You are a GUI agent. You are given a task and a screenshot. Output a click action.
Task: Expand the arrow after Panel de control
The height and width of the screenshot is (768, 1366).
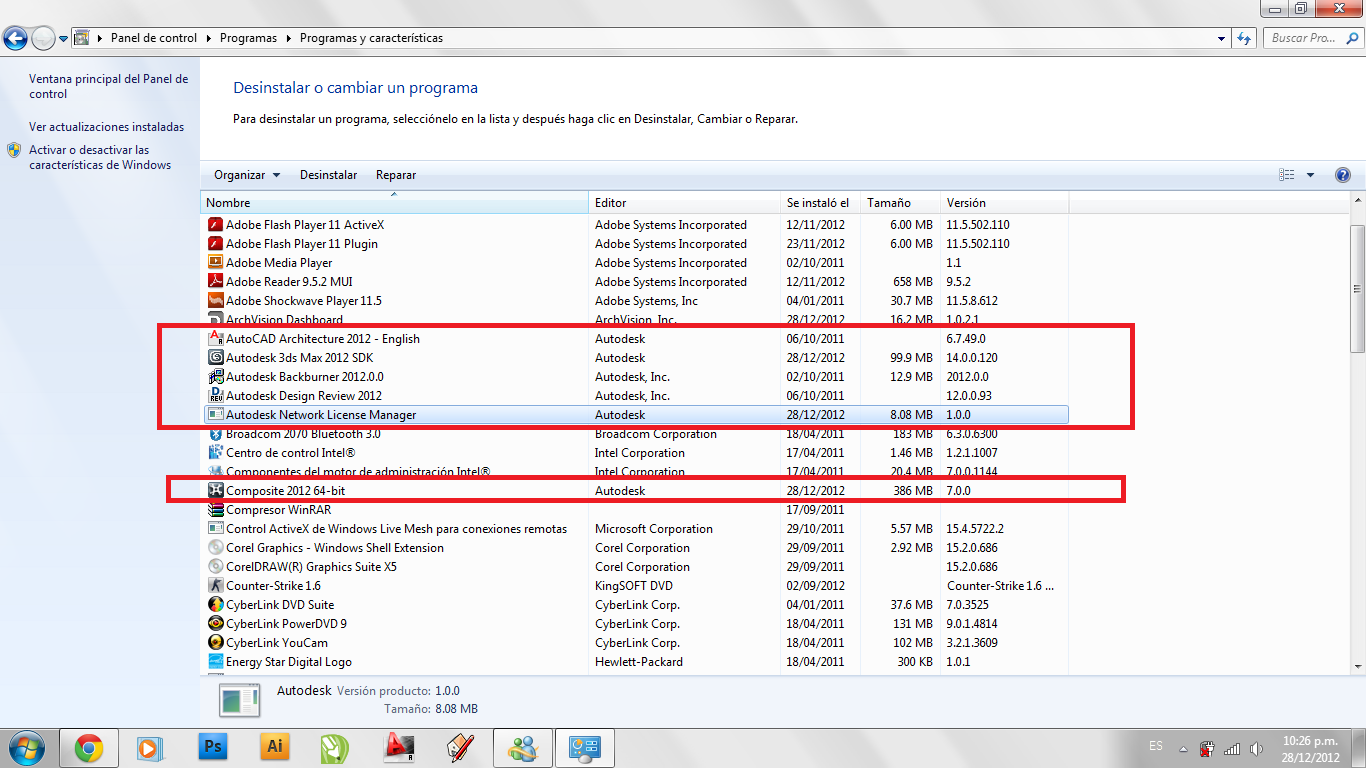(208, 38)
